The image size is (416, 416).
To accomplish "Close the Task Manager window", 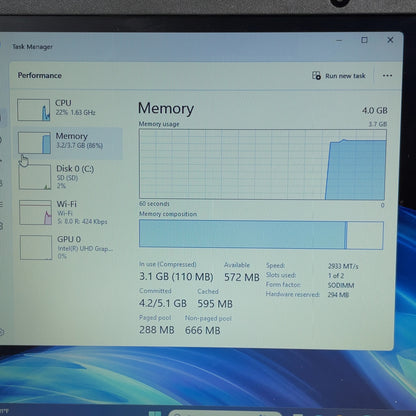I will tap(390, 40).
